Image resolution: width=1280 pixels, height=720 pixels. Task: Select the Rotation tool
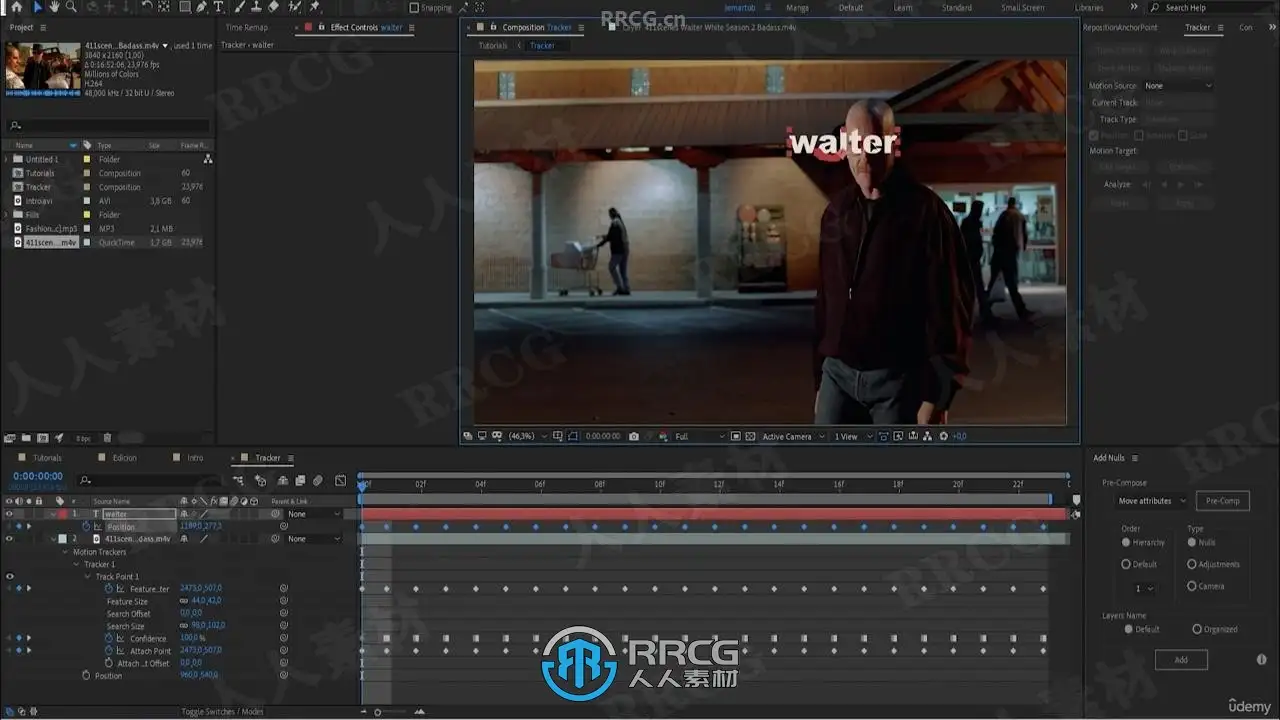pyautogui.click(x=147, y=7)
